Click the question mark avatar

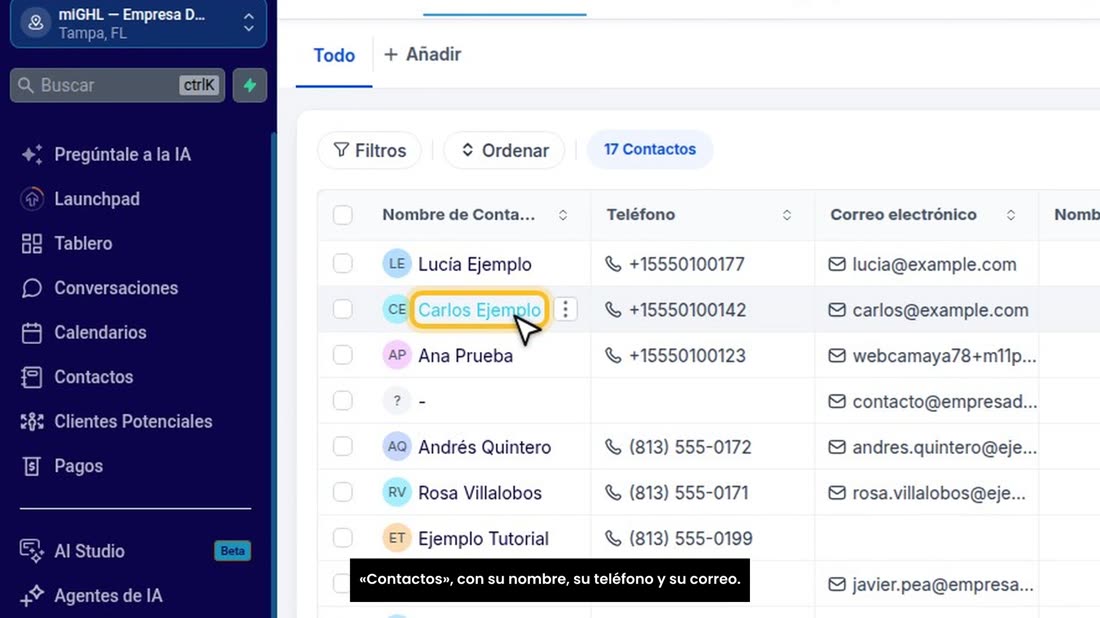pyautogui.click(x=396, y=401)
